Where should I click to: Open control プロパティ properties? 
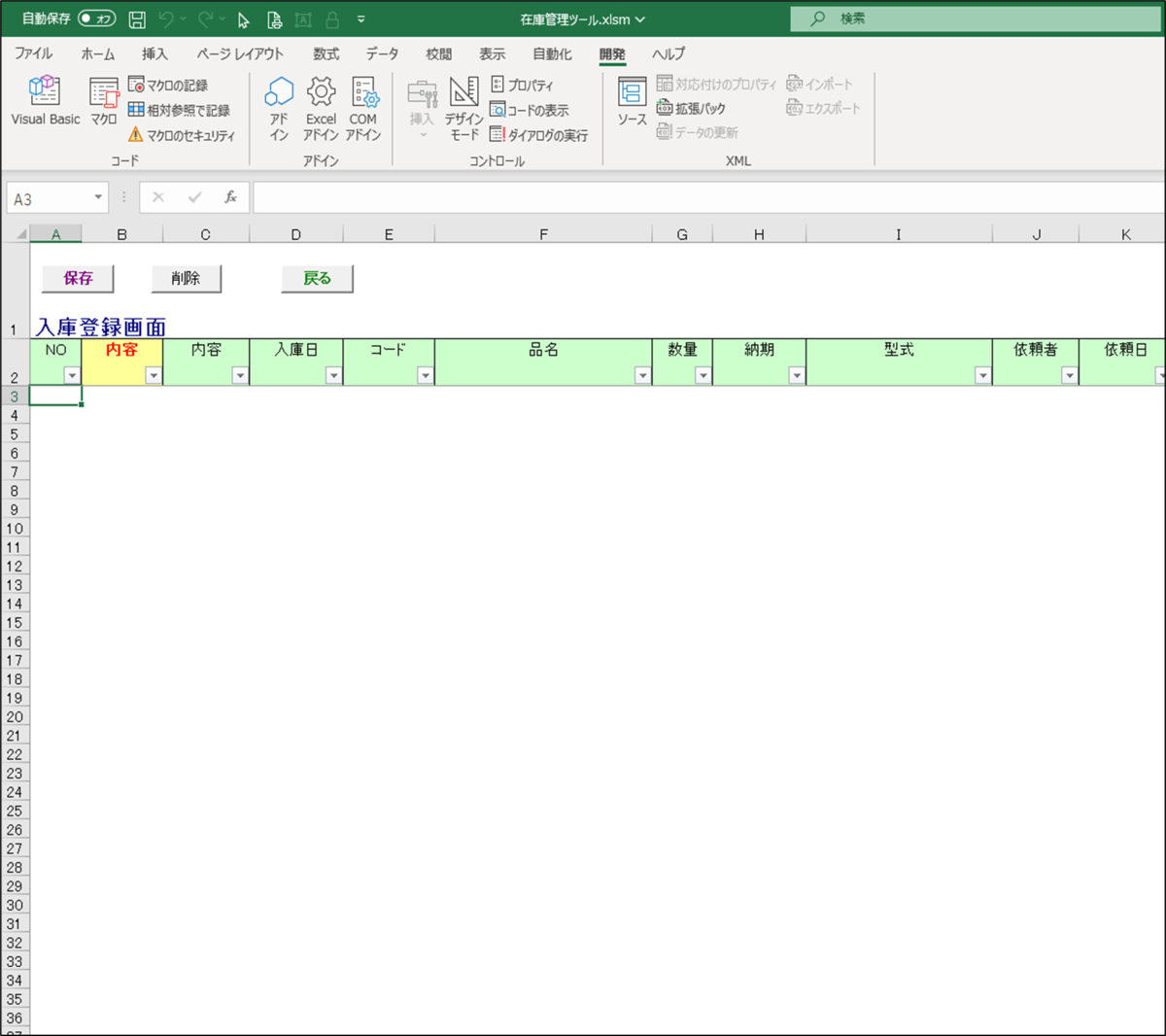(x=522, y=86)
